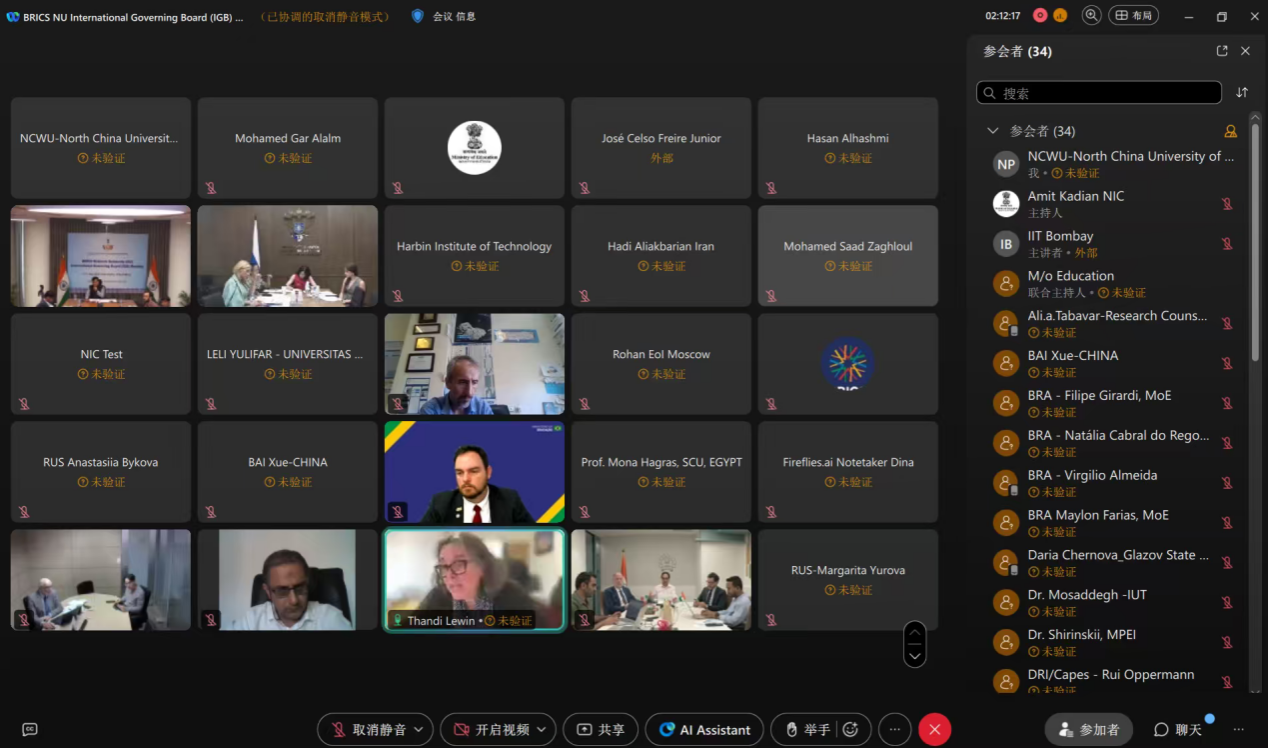The width and height of the screenshot is (1268, 748).
Task: Select Hadi Aliakbarian Iran video tile
Action: pyautogui.click(x=661, y=256)
